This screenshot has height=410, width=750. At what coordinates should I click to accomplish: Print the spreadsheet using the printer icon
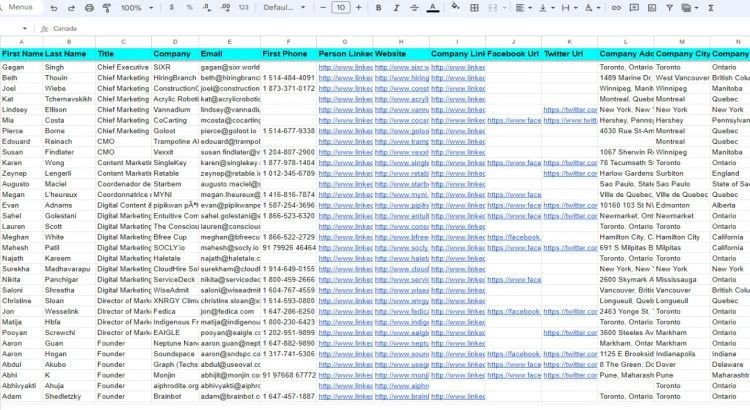[89, 8]
